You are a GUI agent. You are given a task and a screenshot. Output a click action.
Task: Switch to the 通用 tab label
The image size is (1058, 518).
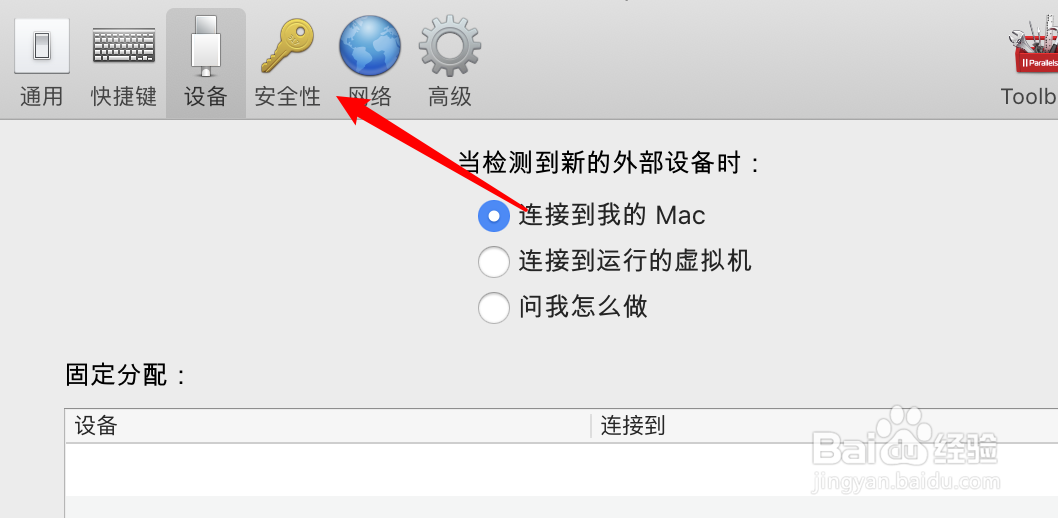pyautogui.click(x=41, y=96)
